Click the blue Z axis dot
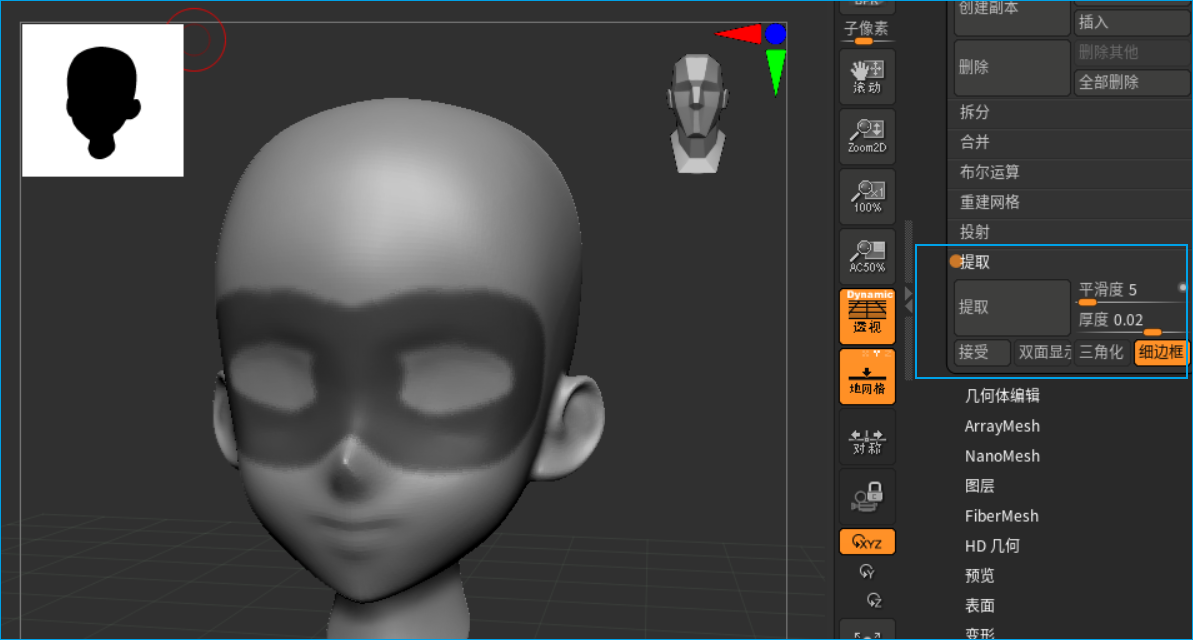 click(x=775, y=33)
